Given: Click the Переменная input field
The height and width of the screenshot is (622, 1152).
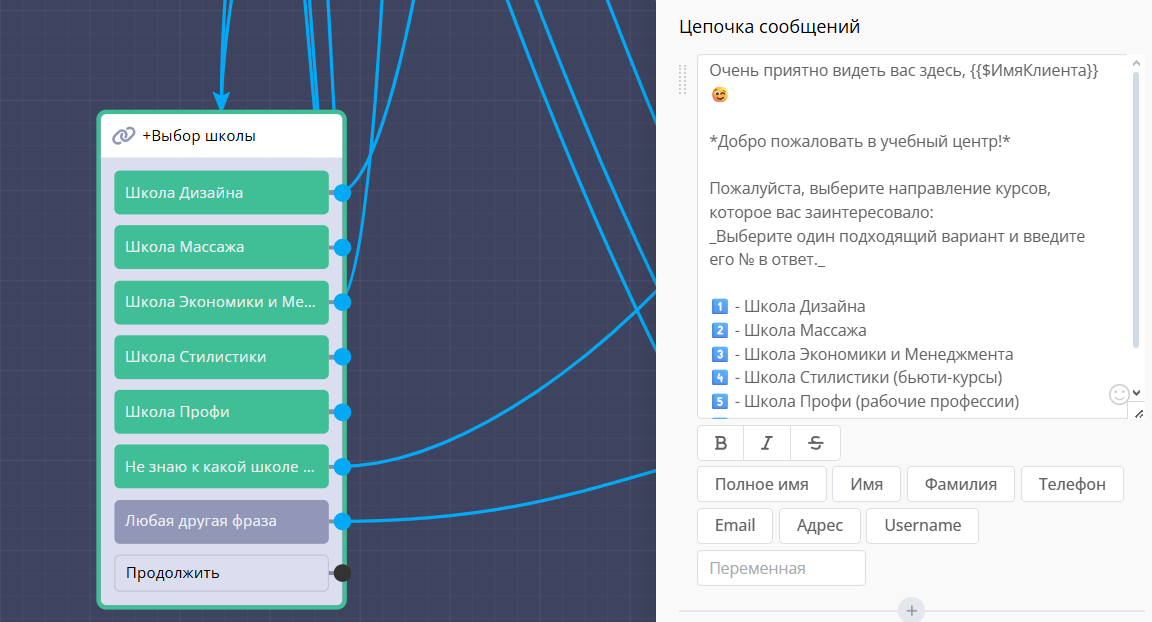Looking at the screenshot, I should click(x=780, y=568).
